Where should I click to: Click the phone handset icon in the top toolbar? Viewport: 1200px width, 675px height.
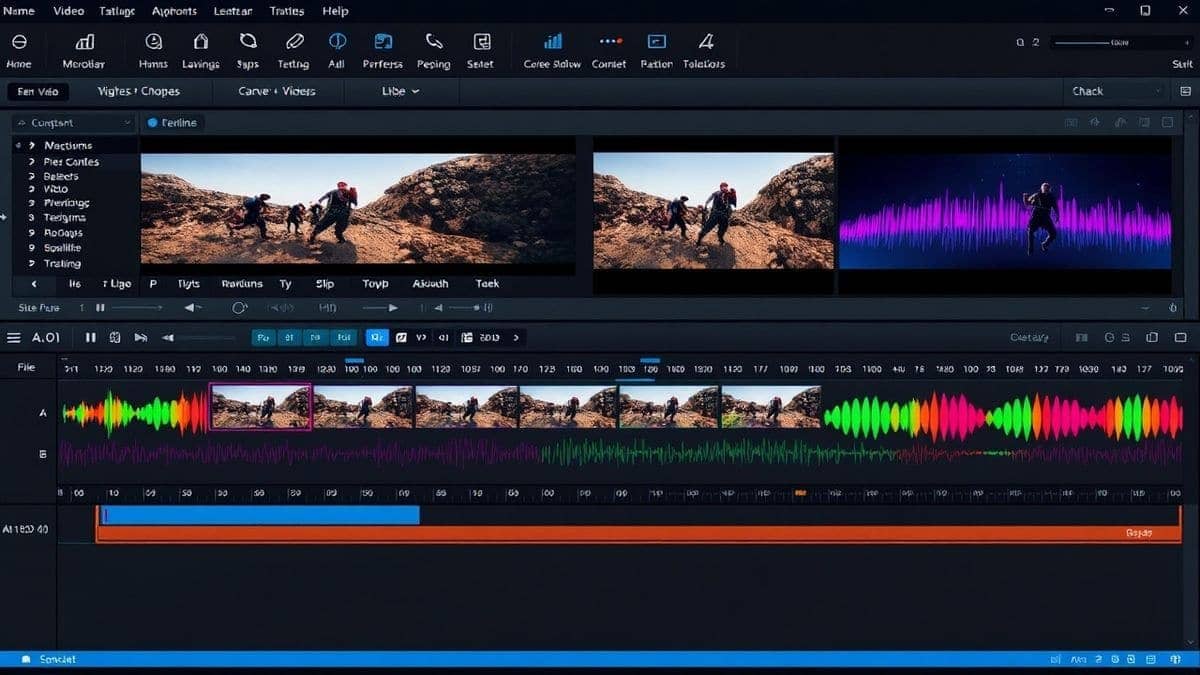pos(434,42)
